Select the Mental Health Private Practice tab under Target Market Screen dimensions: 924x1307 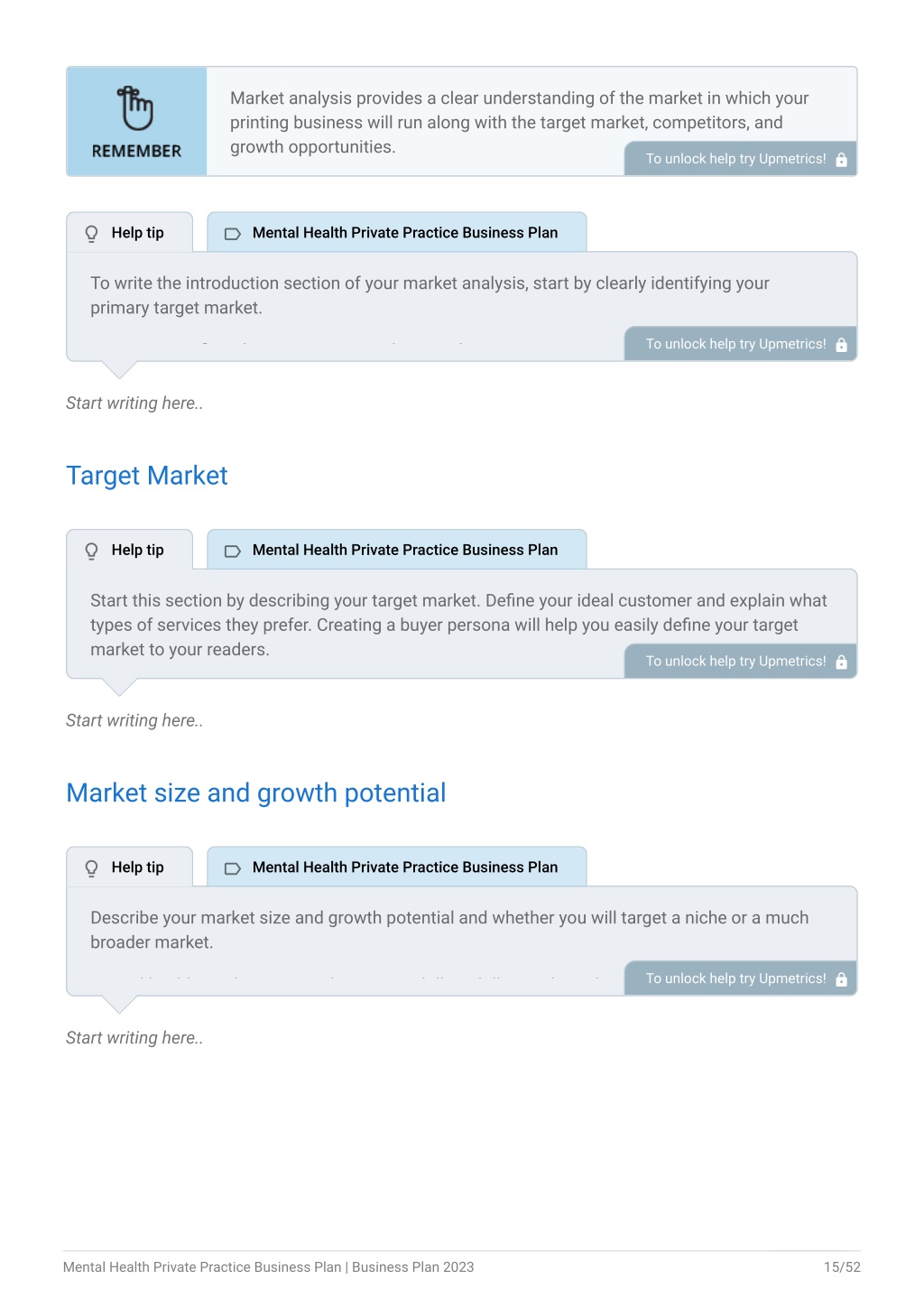(397, 550)
